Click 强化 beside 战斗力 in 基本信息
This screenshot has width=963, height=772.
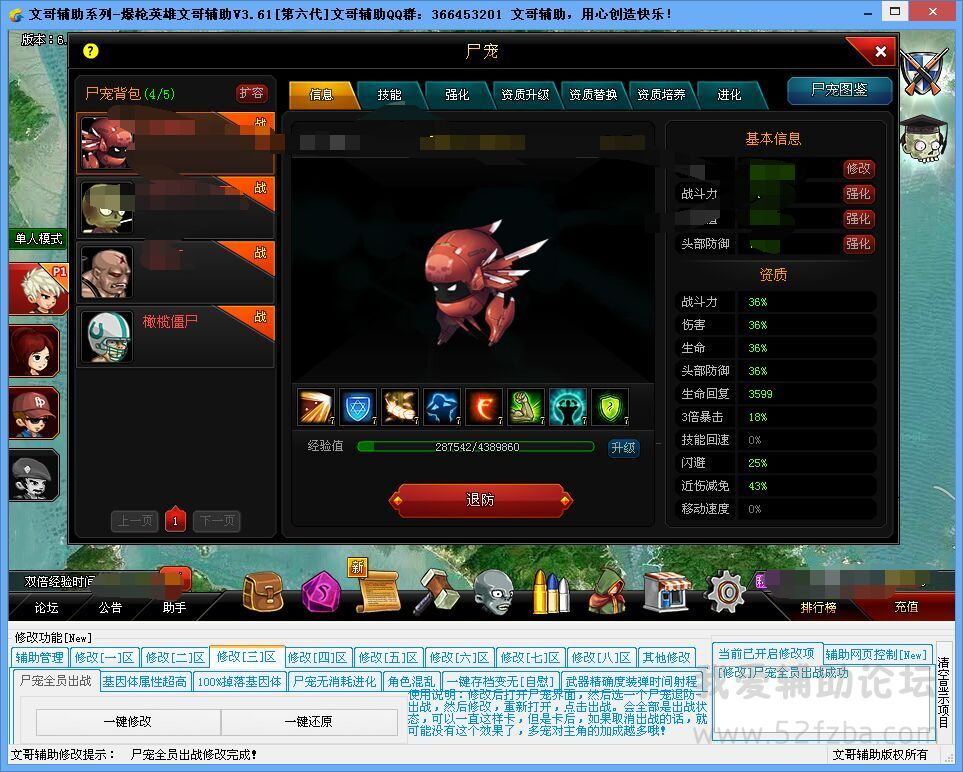[x=858, y=193]
